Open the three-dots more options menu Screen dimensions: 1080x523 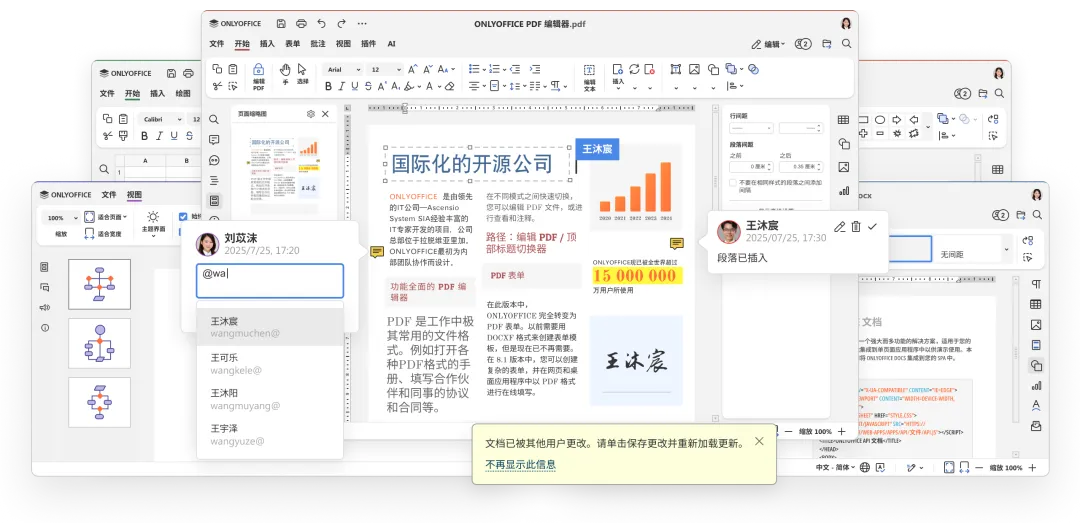(x=362, y=23)
